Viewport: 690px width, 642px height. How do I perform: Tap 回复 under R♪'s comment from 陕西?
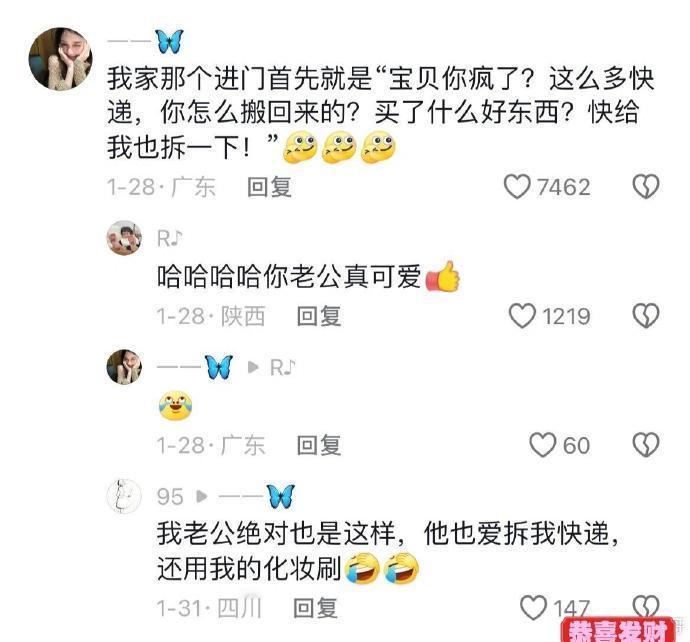(x=319, y=316)
